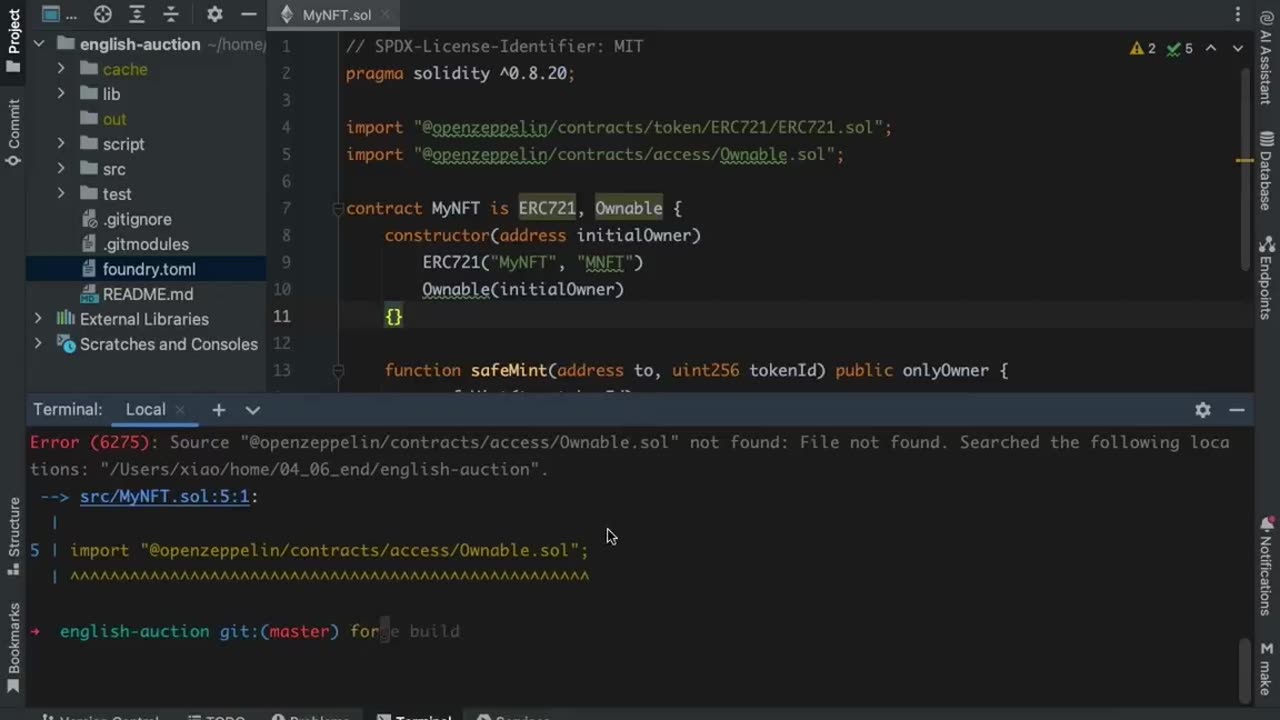1280x720 pixels.
Task: Expand the src folder
Action: (61, 169)
